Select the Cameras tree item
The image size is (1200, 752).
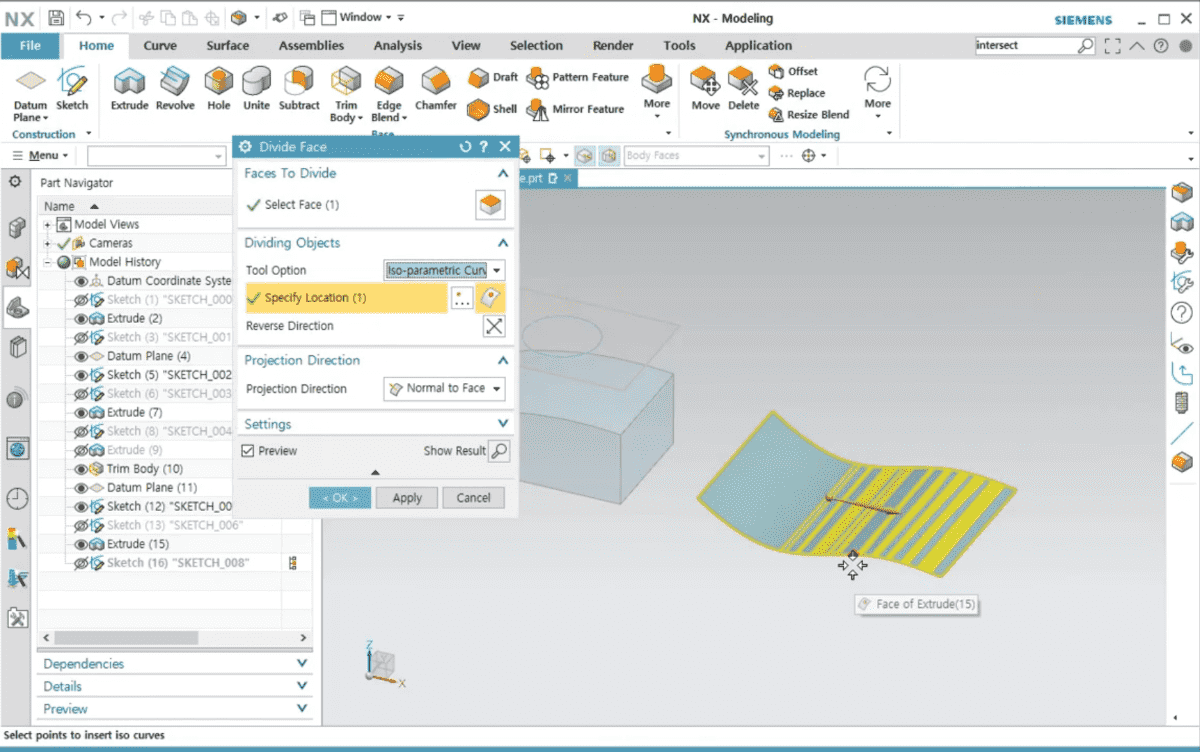(110, 243)
